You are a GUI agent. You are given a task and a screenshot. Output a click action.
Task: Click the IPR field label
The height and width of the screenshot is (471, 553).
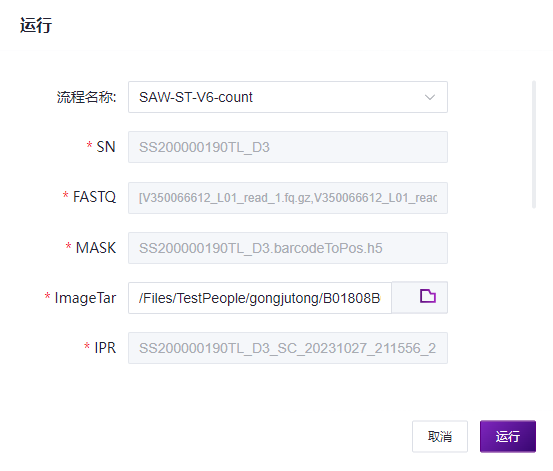(105, 348)
